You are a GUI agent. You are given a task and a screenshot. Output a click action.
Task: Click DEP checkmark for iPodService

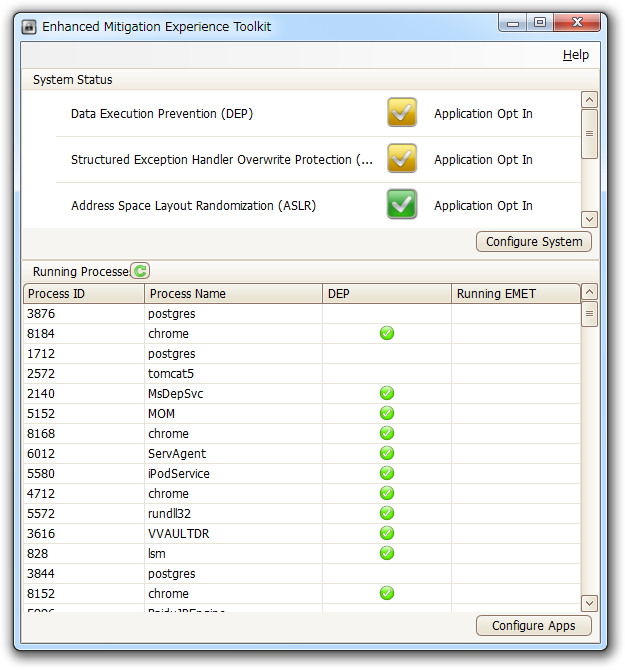pyautogui.click(x=387, y=473)
